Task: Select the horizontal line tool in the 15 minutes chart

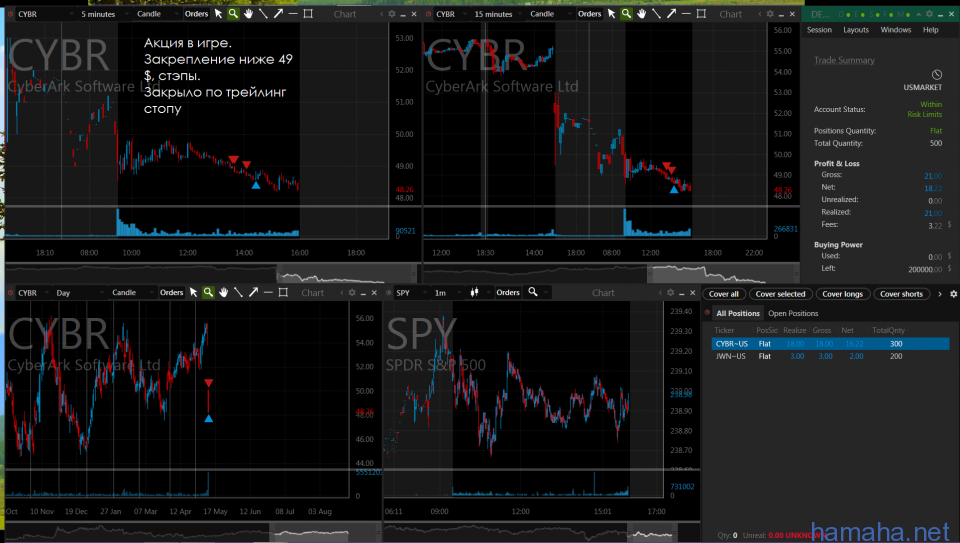Action: click(x=686, y=13)
